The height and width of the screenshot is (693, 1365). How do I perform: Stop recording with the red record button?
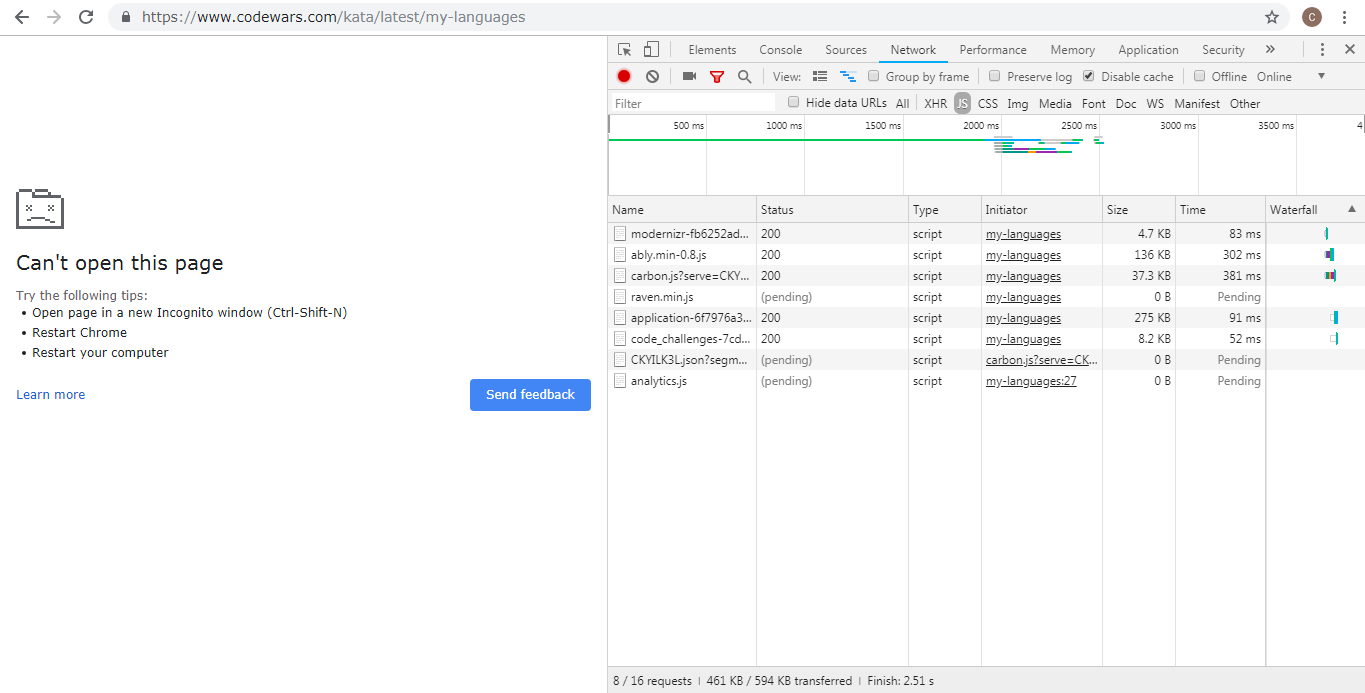pos(623,76)
